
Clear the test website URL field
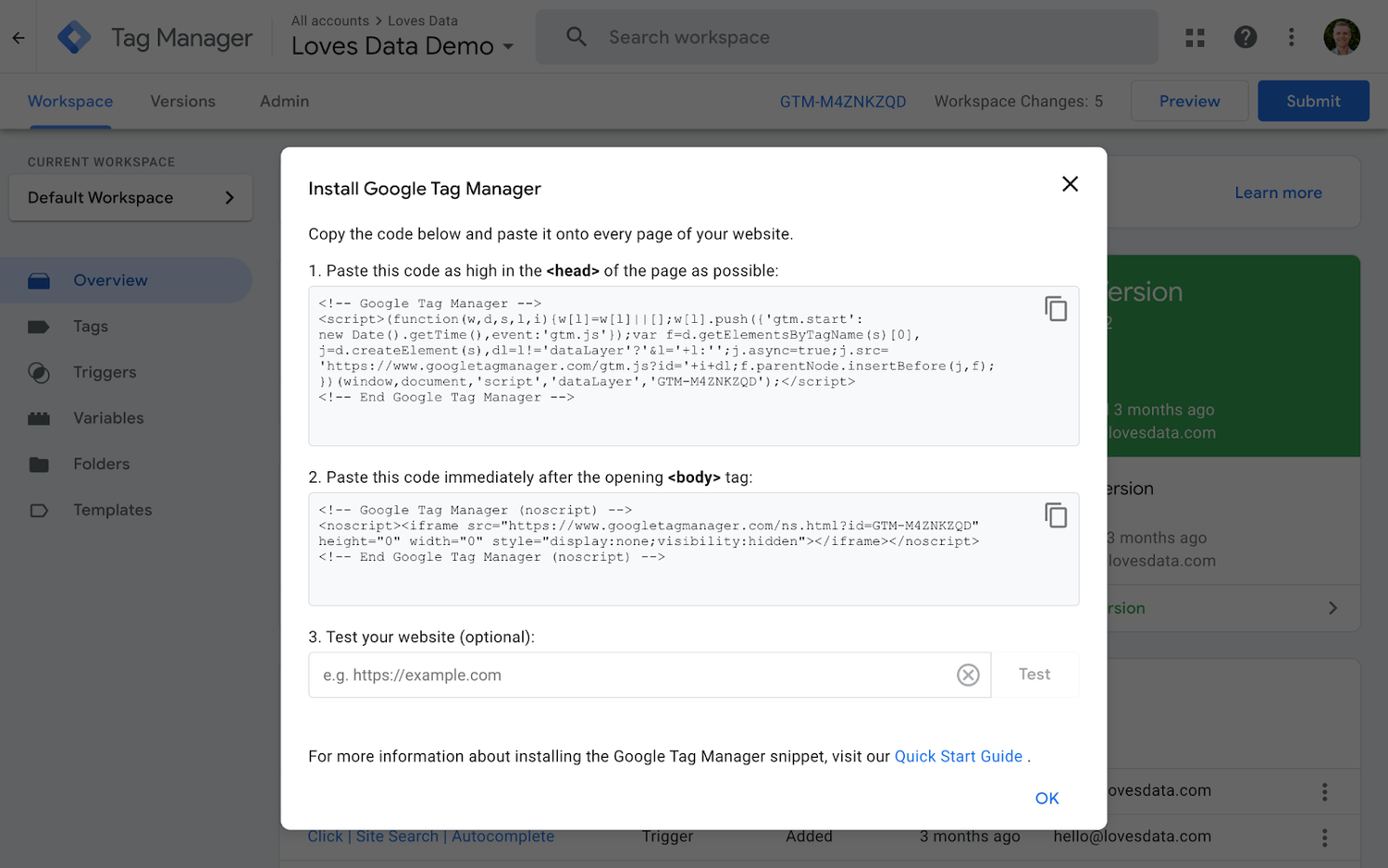[968, 675]
